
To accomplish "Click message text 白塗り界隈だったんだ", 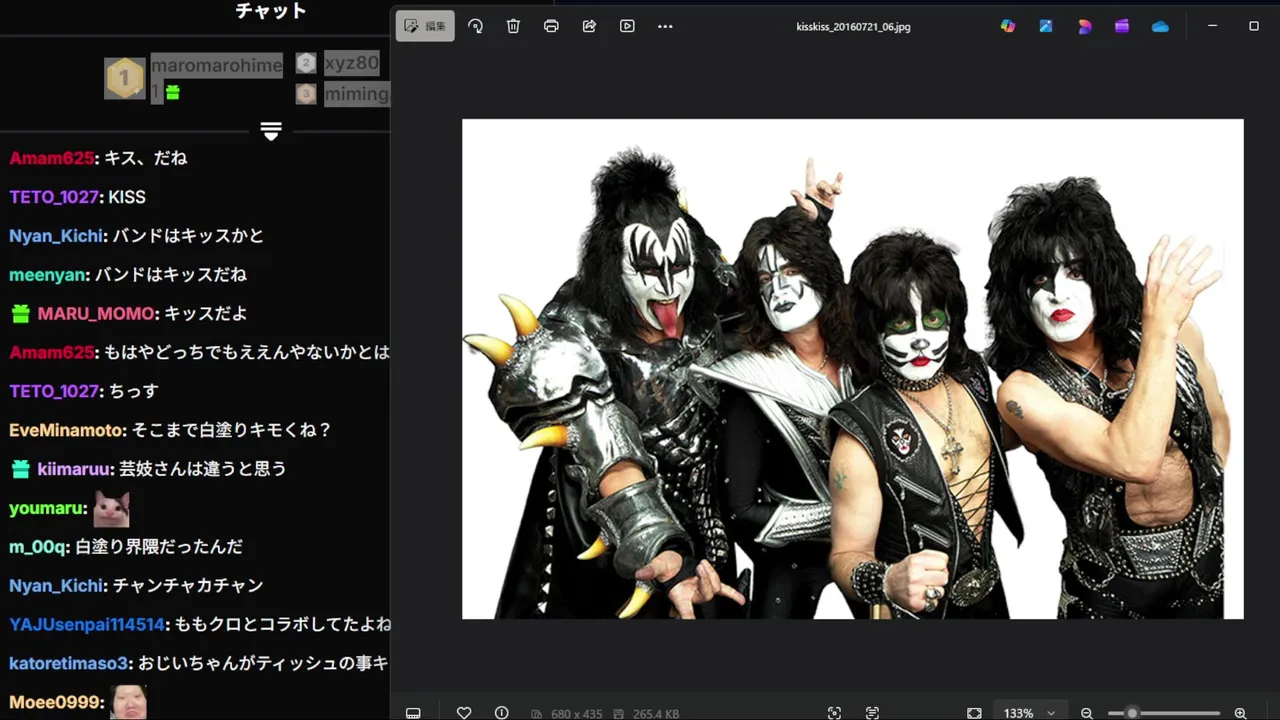I will [159, 547].
